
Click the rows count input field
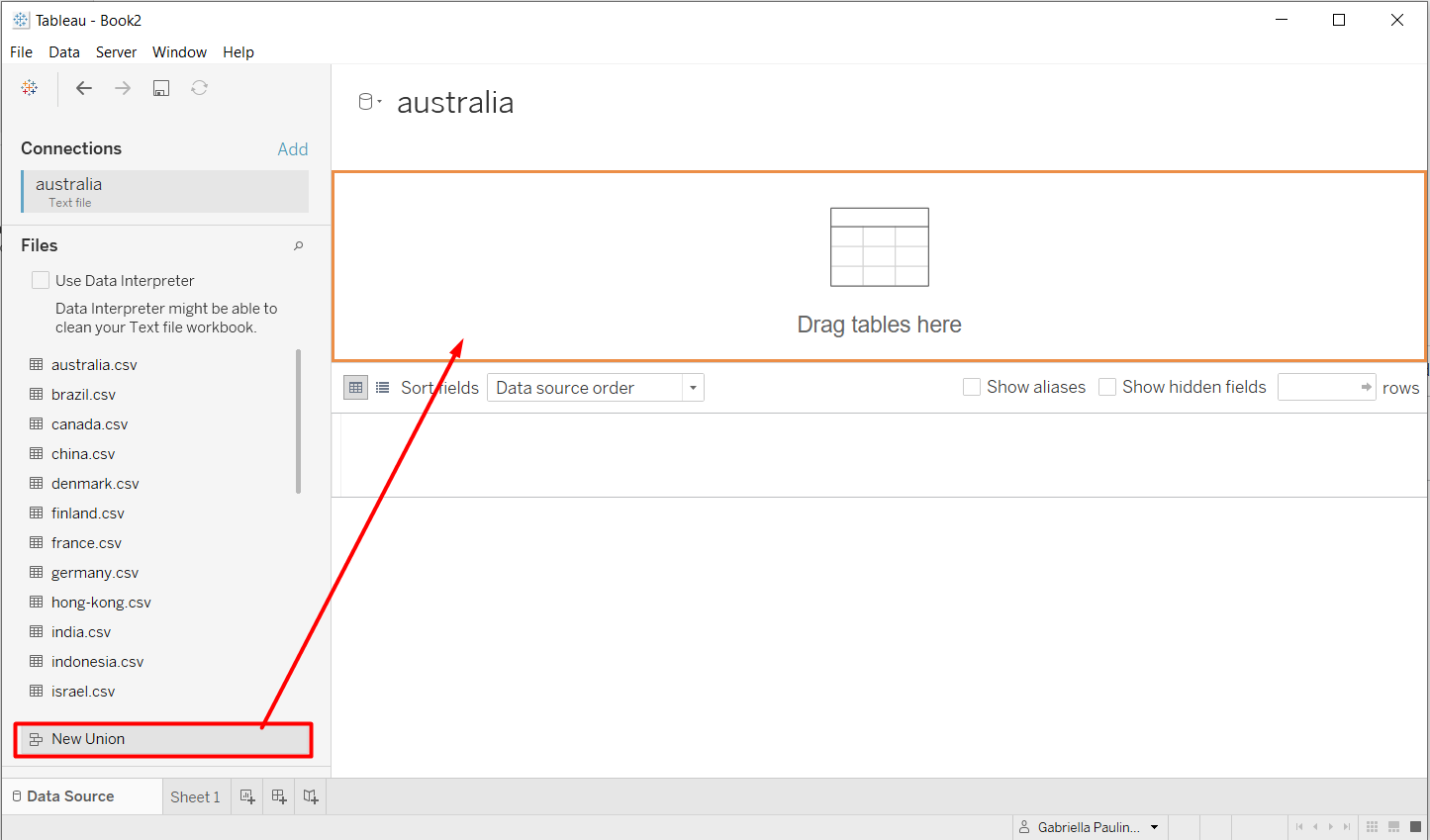[1318, 387]
